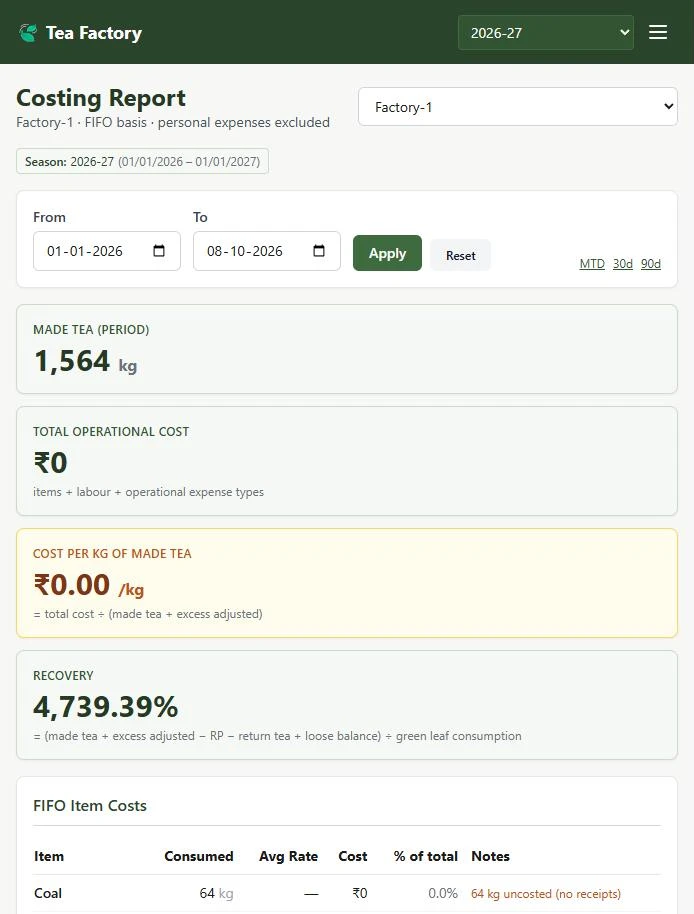694x914 pixels.
Task: Open calendar picker in To date
Action: tap(319, 251)
